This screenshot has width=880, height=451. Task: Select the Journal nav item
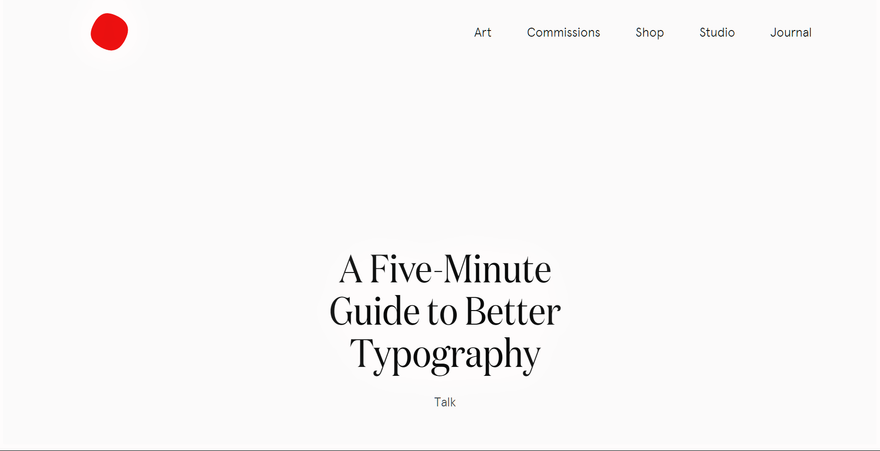pyautogui.click(x=791, y=33)
